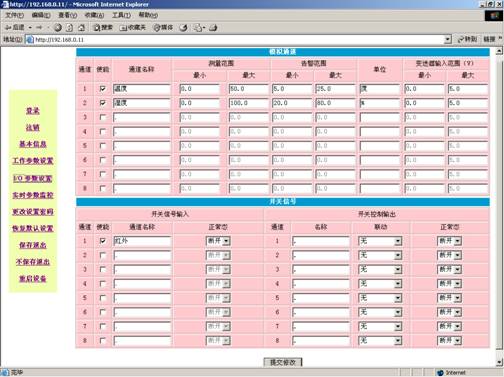
Task: Open the 文件(F) menu
Action: pyautogui.click(x=15, y=15)
